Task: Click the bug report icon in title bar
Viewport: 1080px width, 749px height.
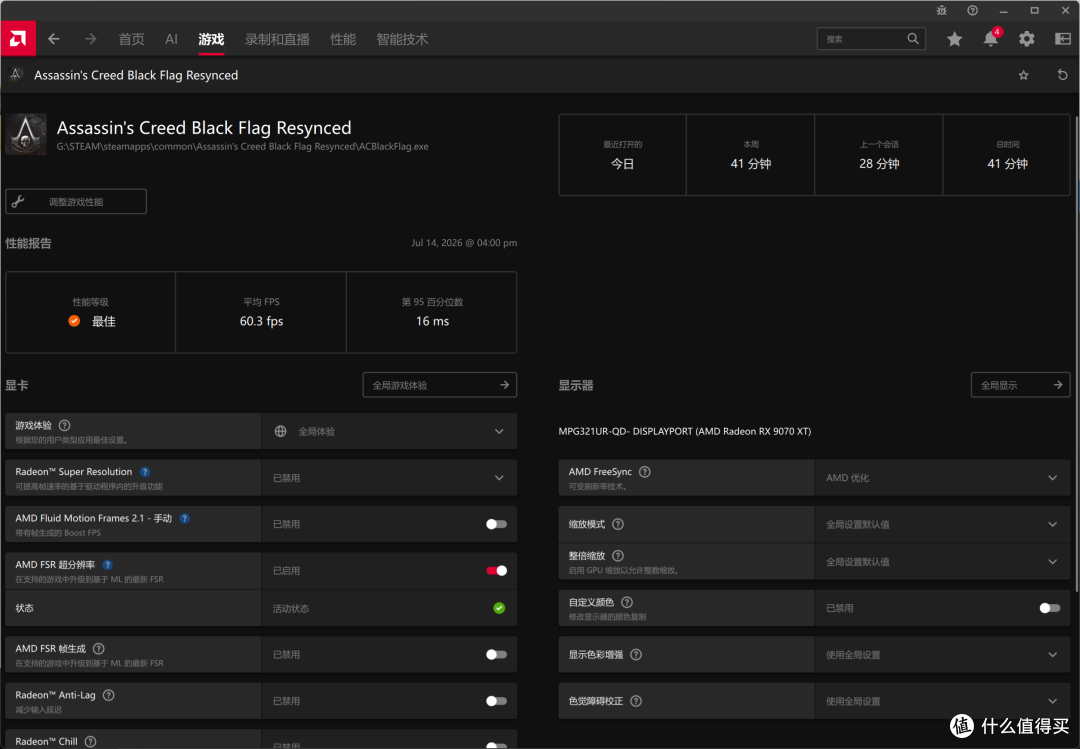Action: 942,10
